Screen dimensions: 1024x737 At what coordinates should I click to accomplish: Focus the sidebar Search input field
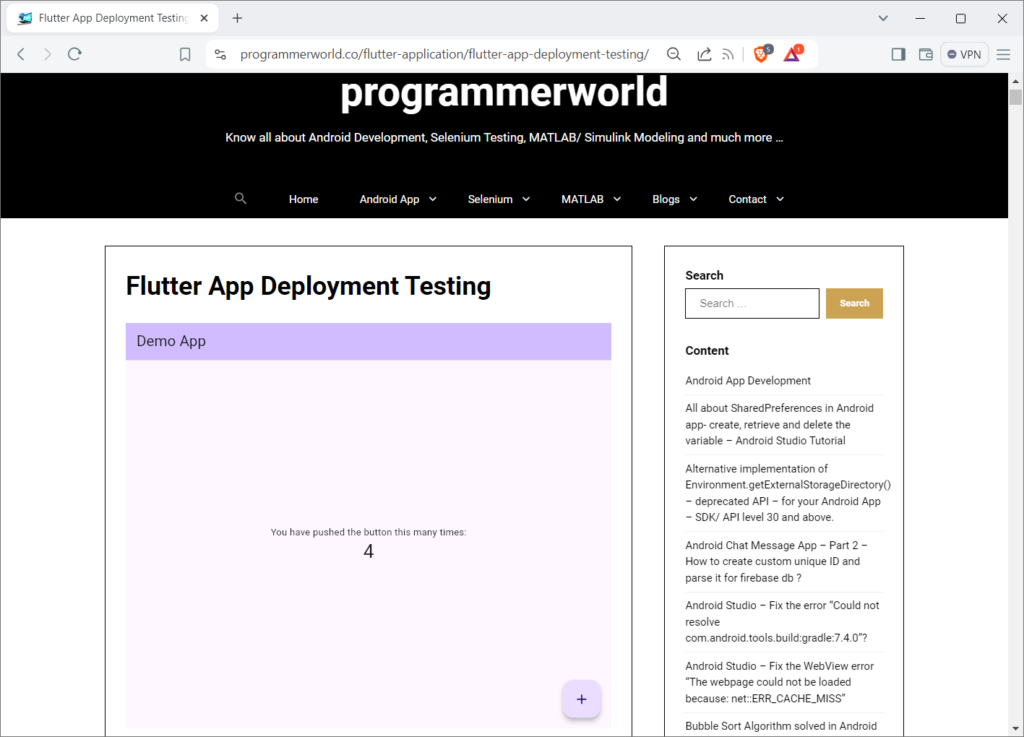click(752, 304)
